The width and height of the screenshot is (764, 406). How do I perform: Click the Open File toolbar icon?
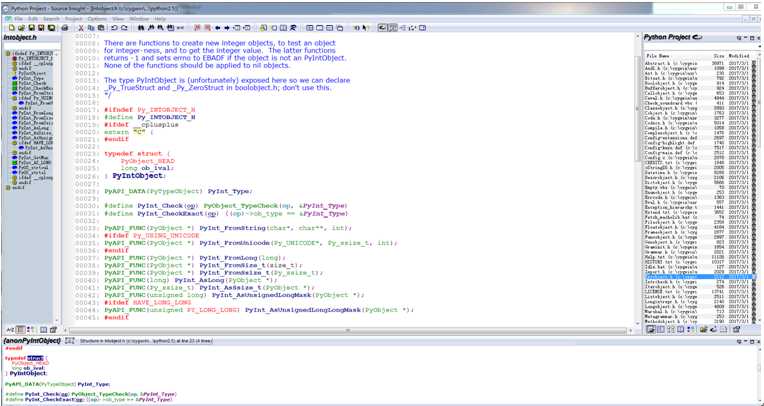(x=21, y=28)
